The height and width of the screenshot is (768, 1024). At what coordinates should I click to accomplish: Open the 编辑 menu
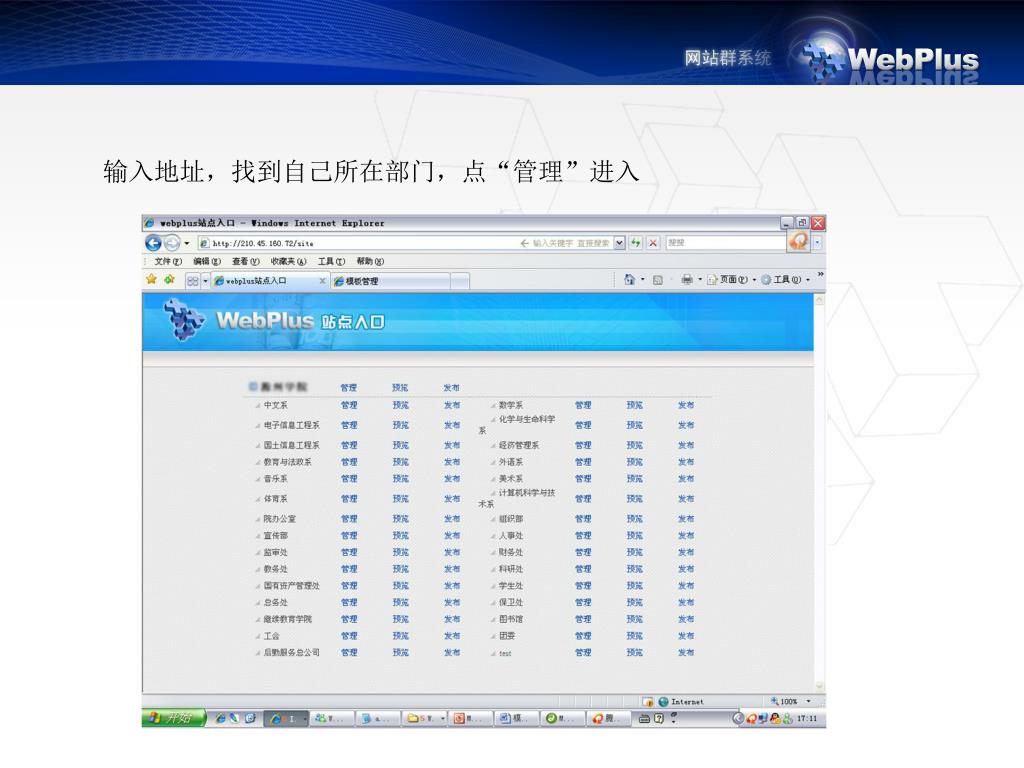point(207,261)
